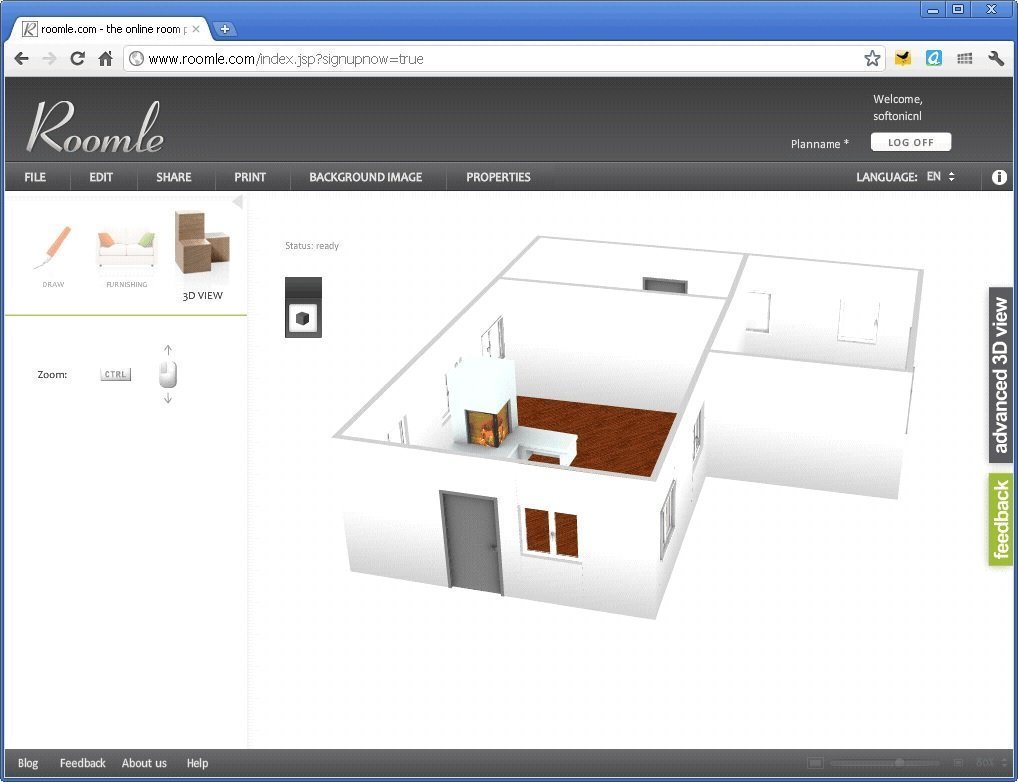This screenshot has width=1018, height=782.
Task: Open the File menu
Action: 35,177
